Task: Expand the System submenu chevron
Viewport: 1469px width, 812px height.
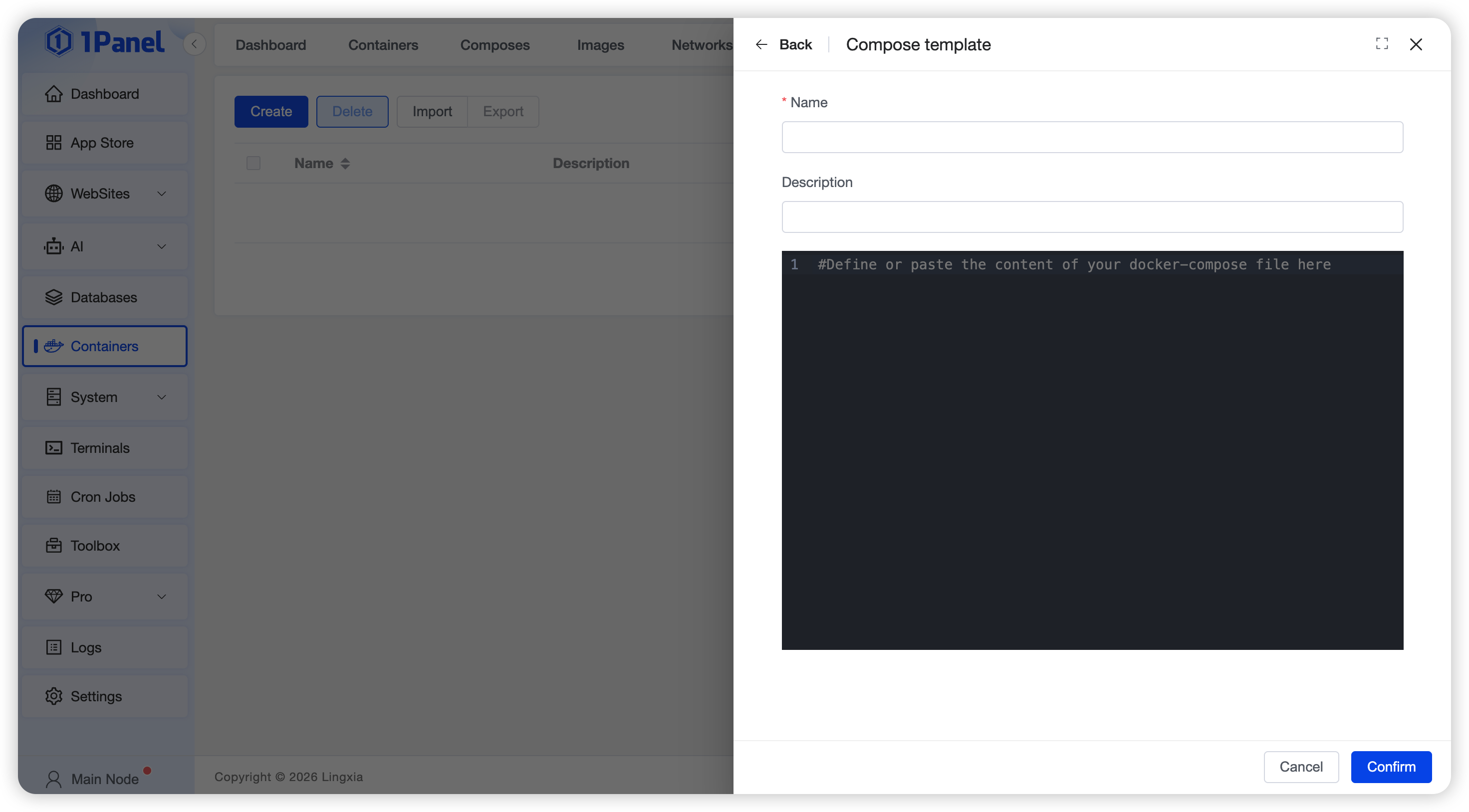Action: coord(161,397)
